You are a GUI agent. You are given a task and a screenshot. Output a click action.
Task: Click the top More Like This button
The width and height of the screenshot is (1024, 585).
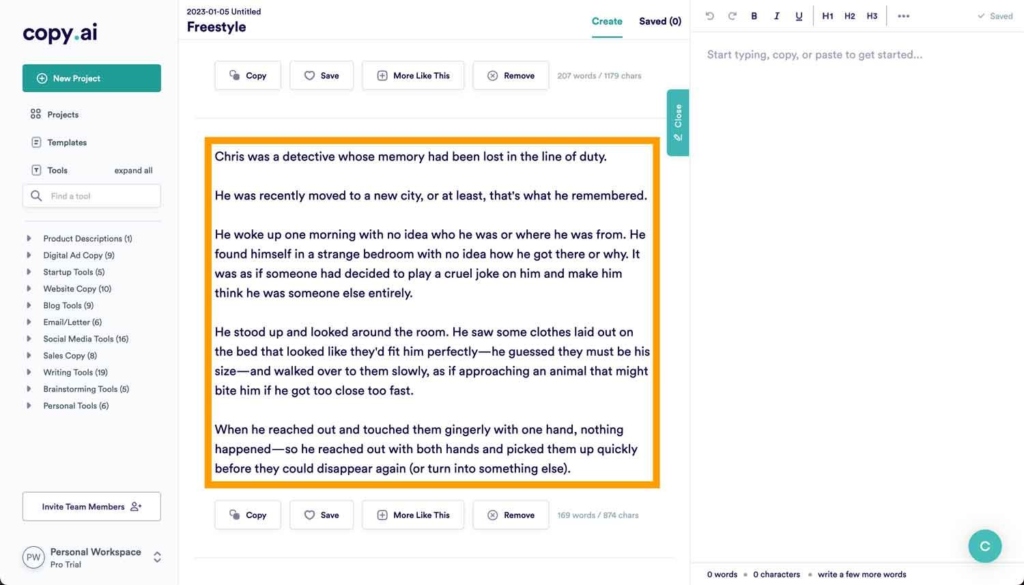pyautogui.click(x=412, y=76)
